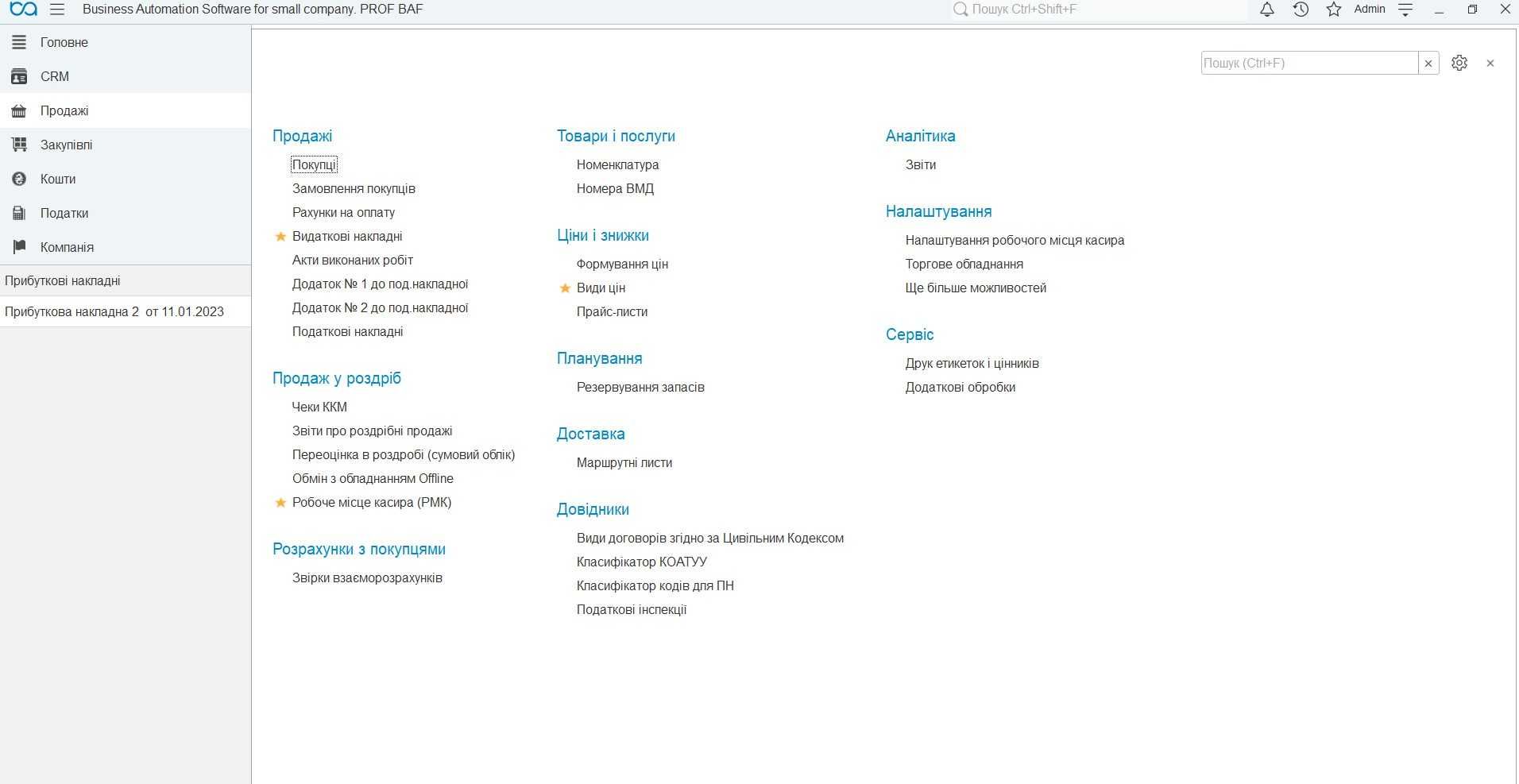1519x784 pixels.
Task: Click the Головне sidebar icon
Action: coord(19,42)
